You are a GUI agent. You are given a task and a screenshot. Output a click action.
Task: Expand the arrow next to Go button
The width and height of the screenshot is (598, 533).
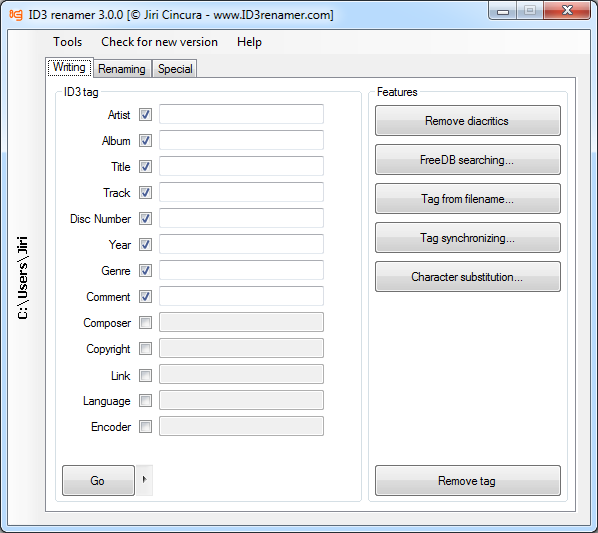tap(145, 480)
